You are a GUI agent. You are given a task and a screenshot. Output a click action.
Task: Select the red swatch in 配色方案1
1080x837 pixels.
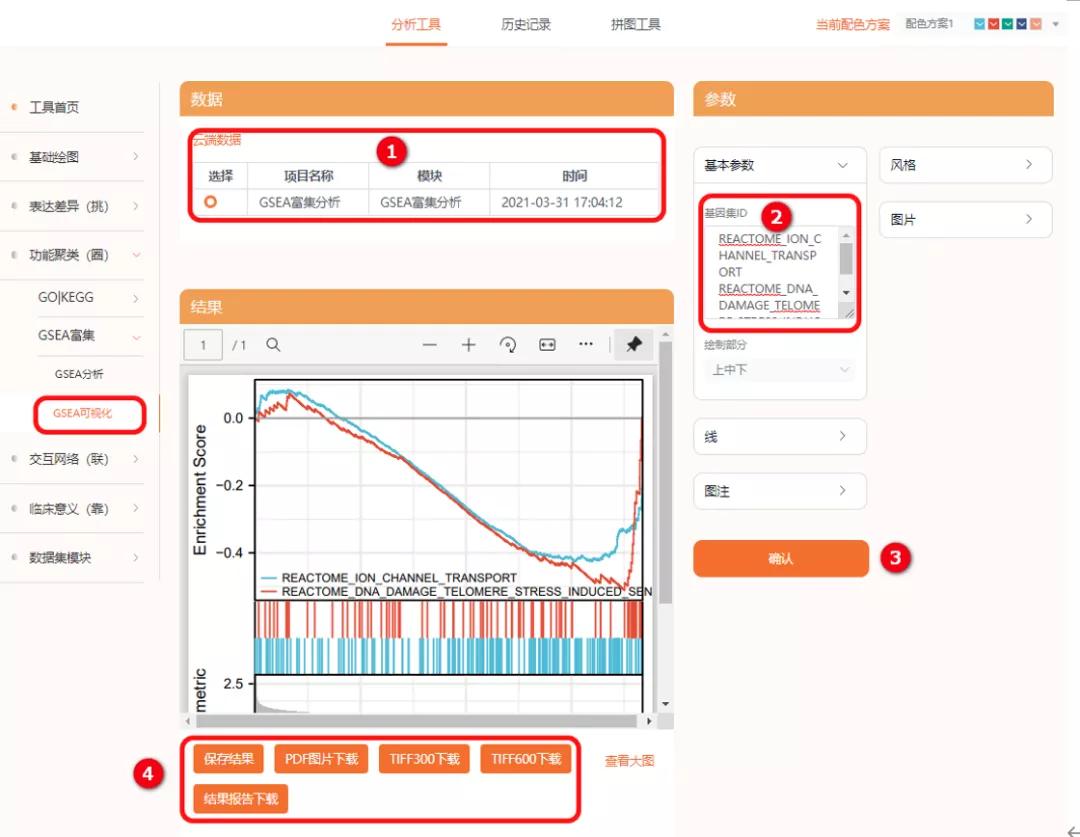993,23
